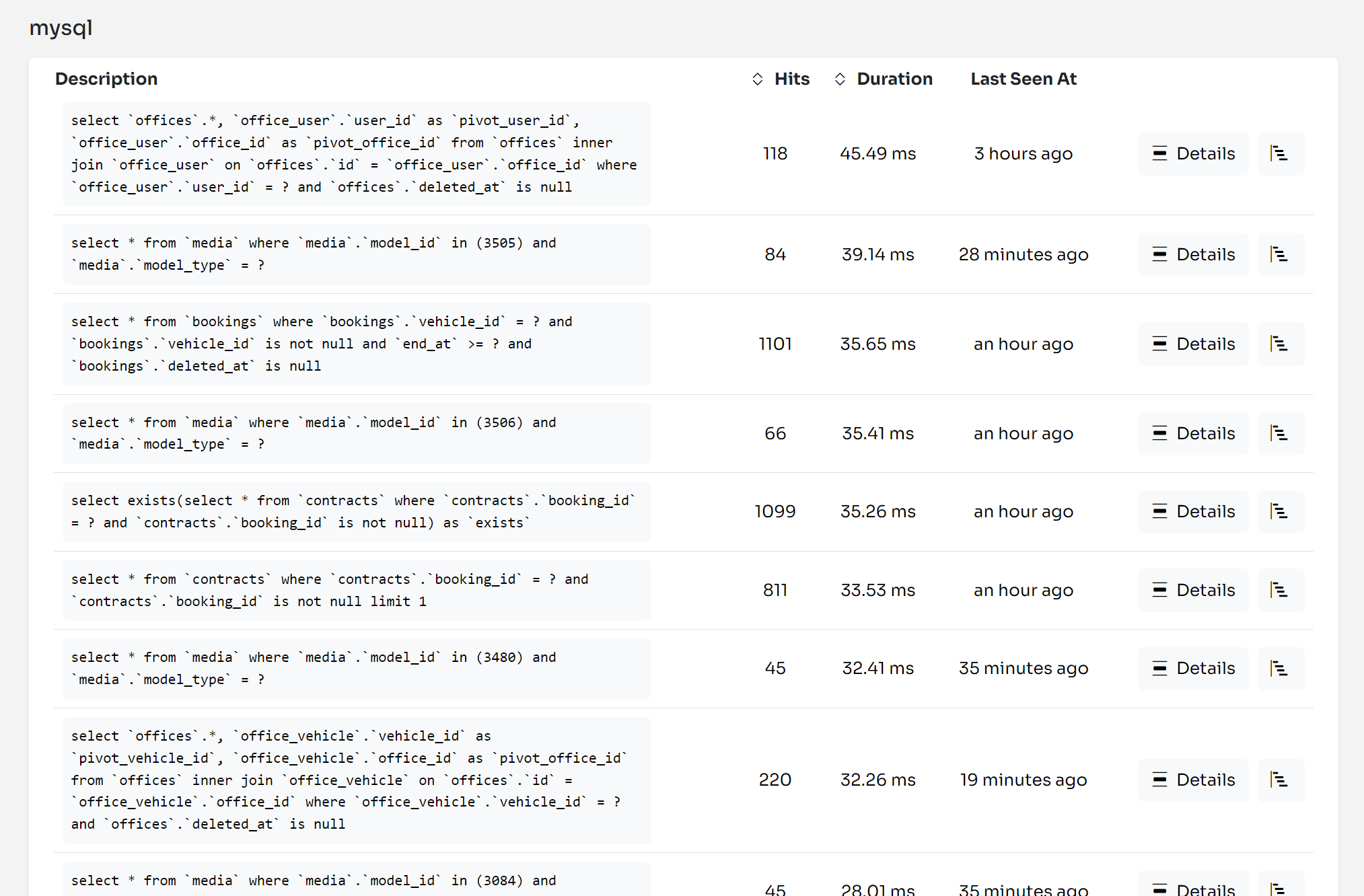Open the timeline chart icon beside the offices inner join query
Screen dimensions: 1364x896
1280,153
